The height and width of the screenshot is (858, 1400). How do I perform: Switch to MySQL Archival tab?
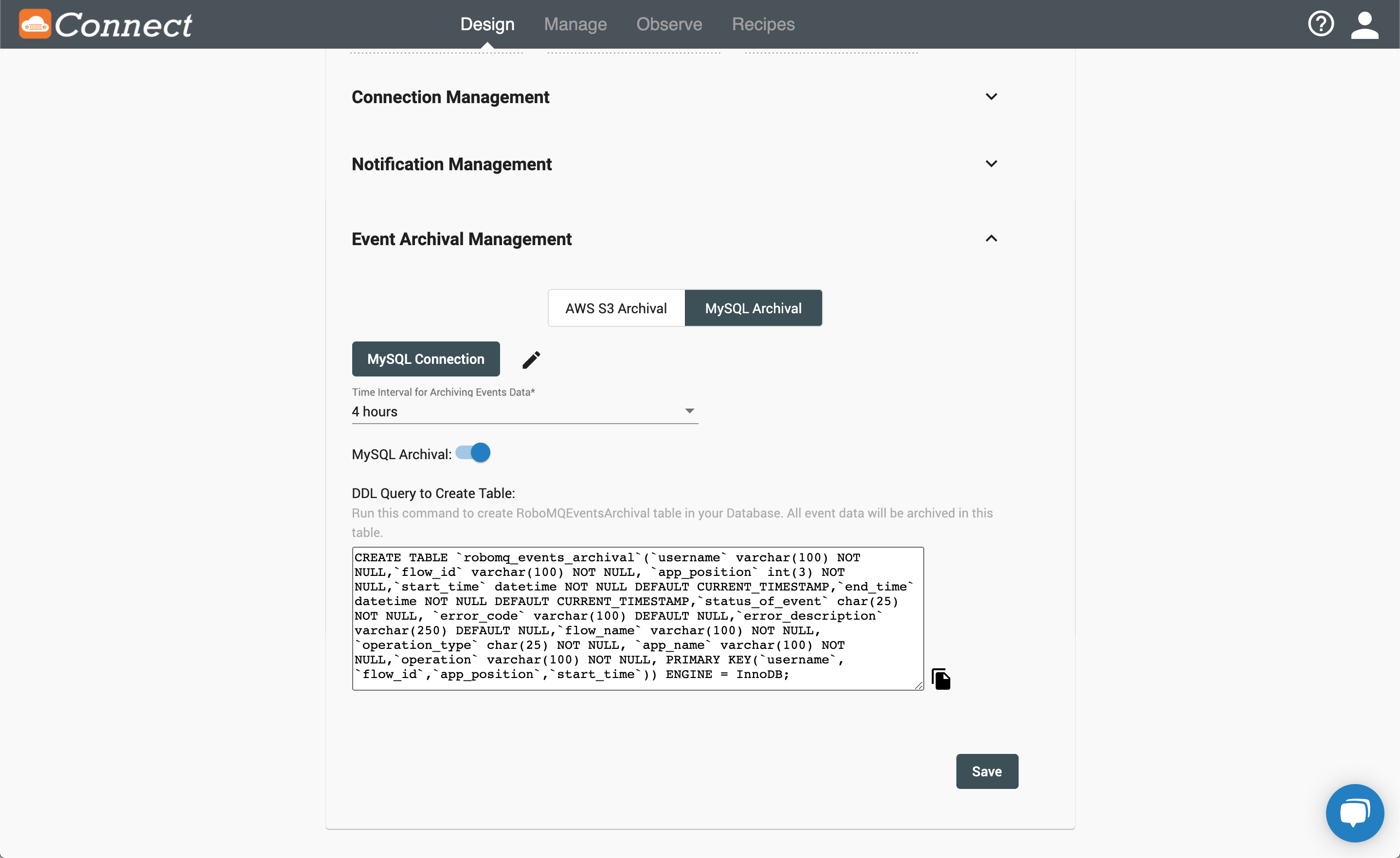coord(752,307)
